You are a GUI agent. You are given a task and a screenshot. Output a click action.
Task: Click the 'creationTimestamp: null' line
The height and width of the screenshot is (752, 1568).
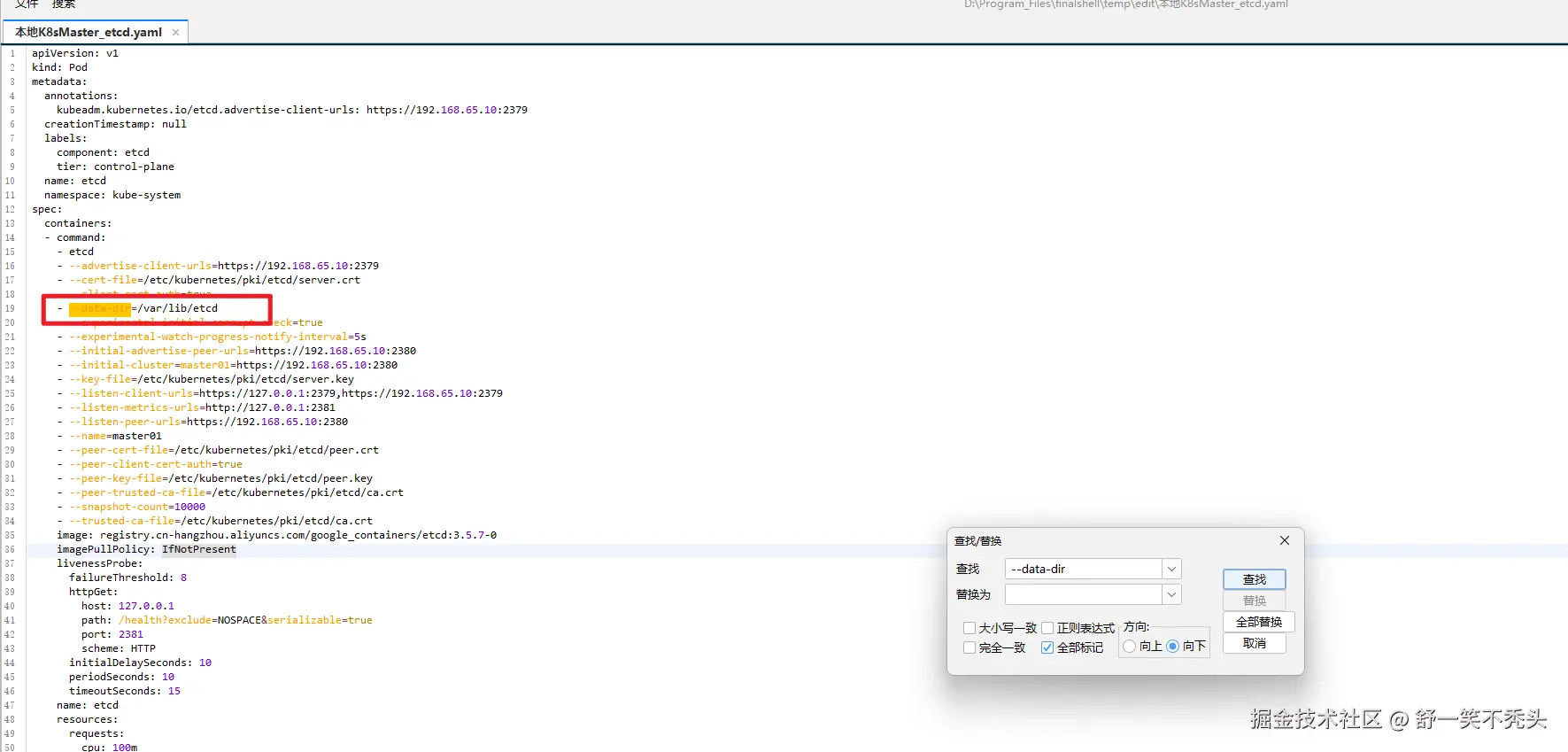115,124
